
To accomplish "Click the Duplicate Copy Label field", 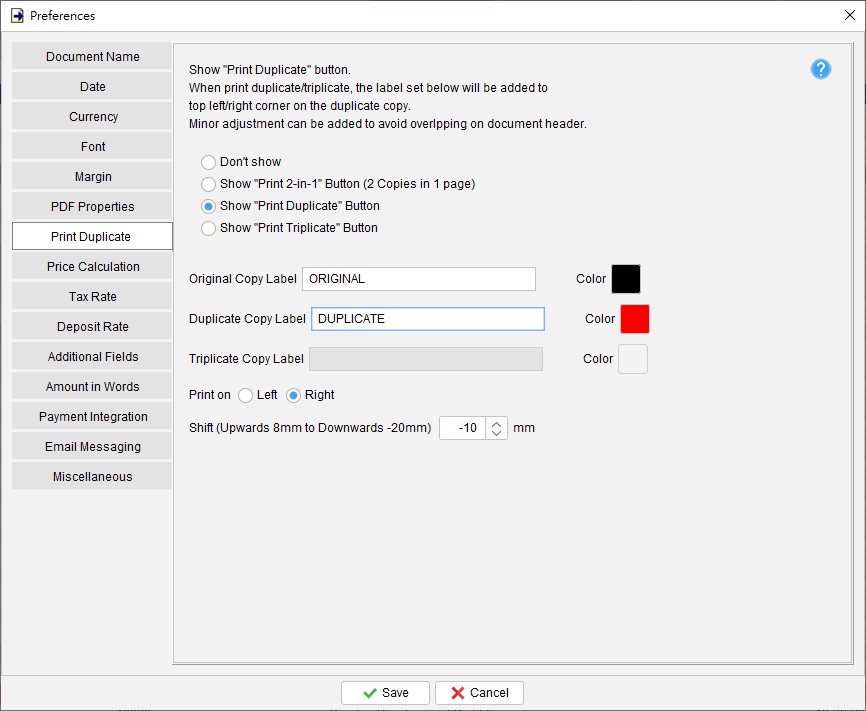I will point(428,319).
